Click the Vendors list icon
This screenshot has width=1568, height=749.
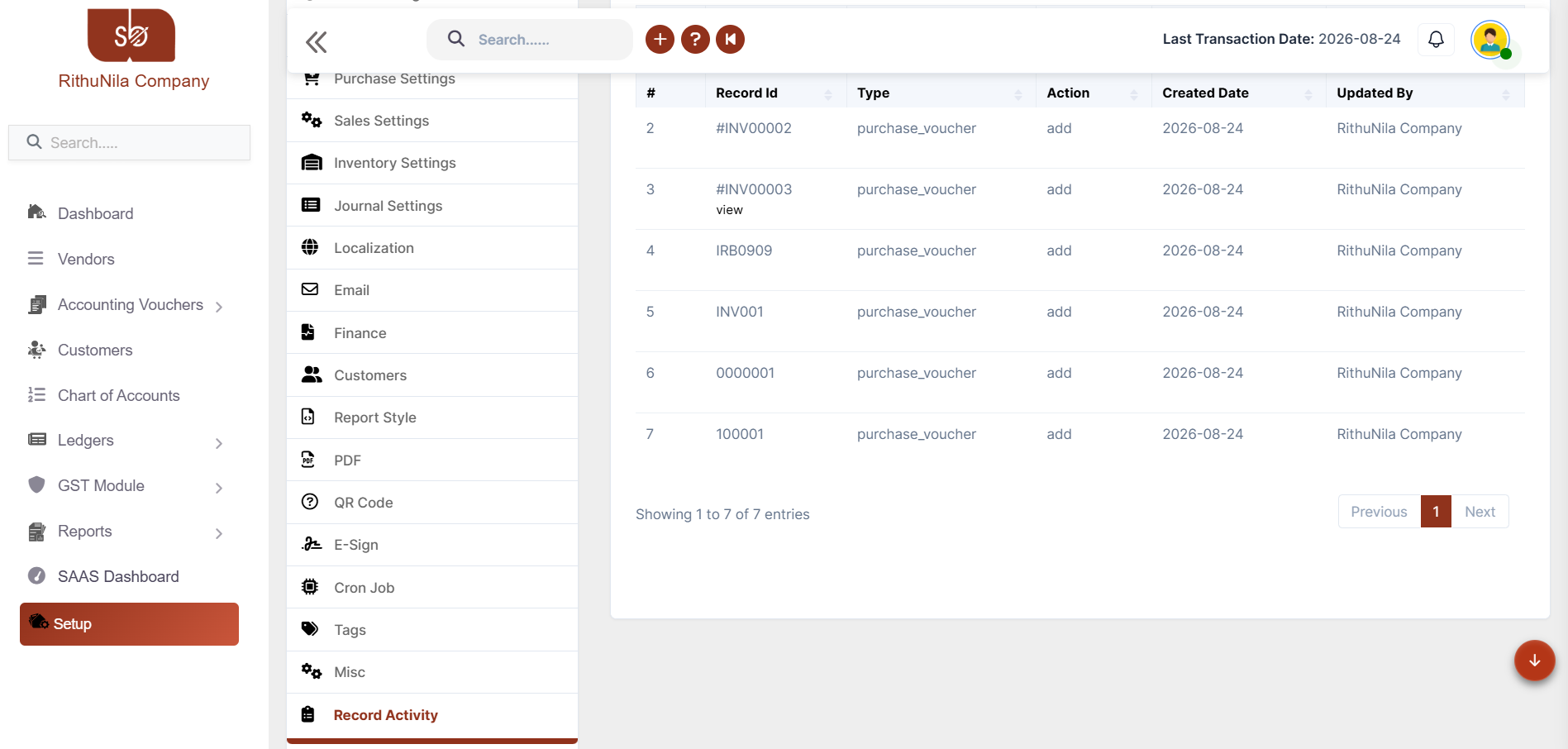pyautogui.click(x=36, y=258)
